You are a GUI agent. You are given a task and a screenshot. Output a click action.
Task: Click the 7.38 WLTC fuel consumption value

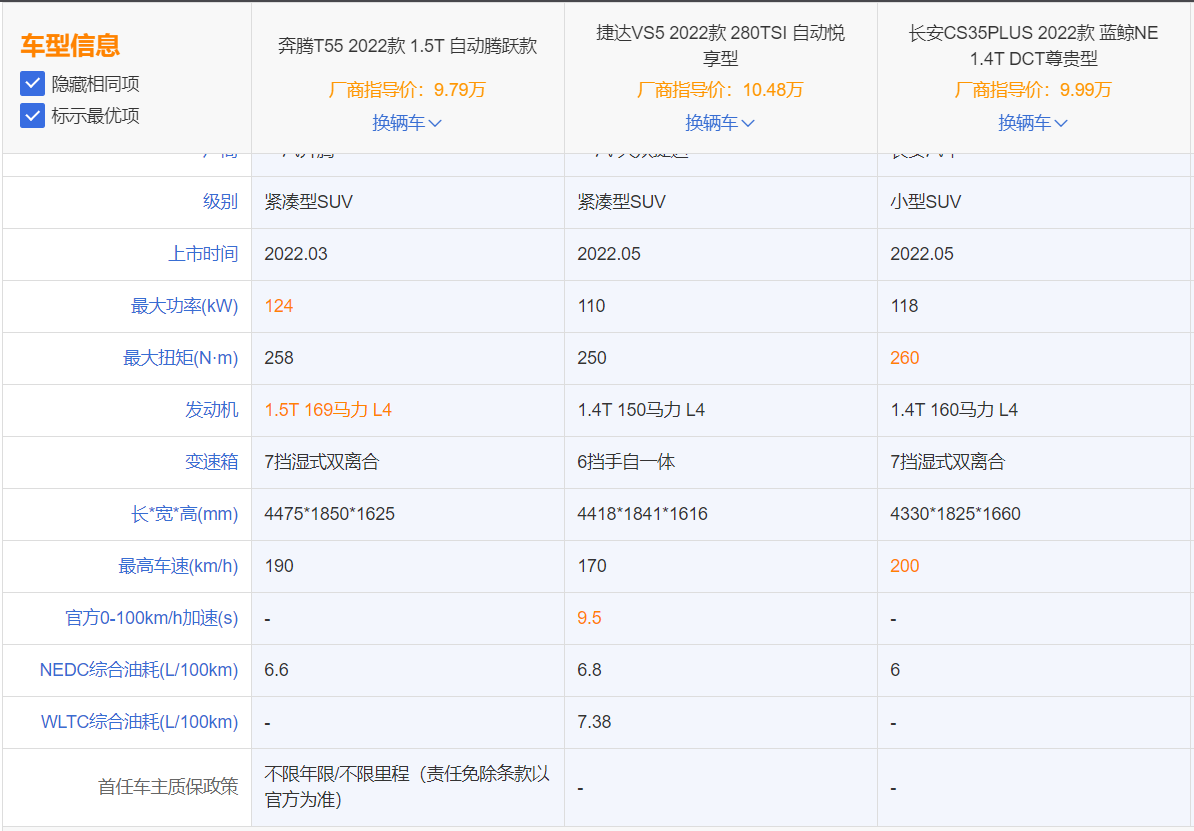(x=594, y=722)
